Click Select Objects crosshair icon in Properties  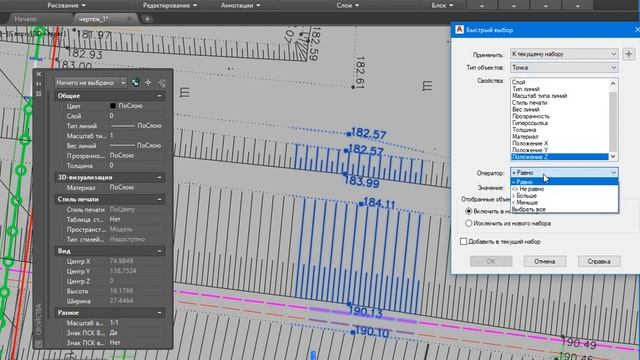(149, 83)
